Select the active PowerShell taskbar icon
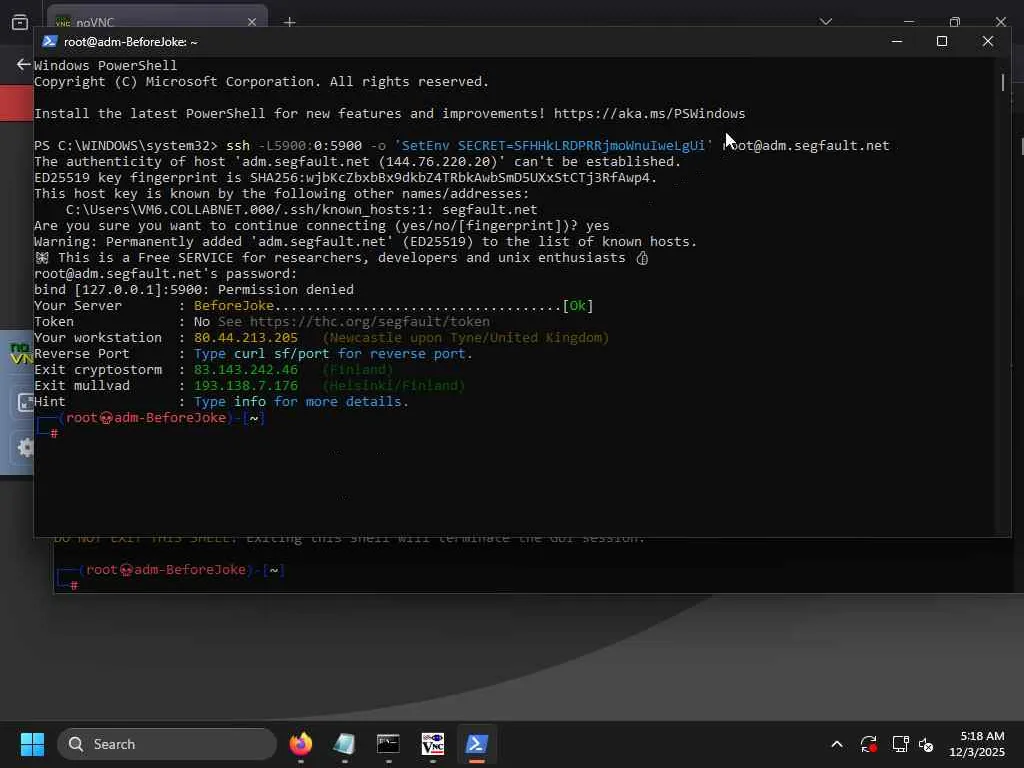Image resolution: width=1024 pixels, height=768 pixels. coord(477,744)
